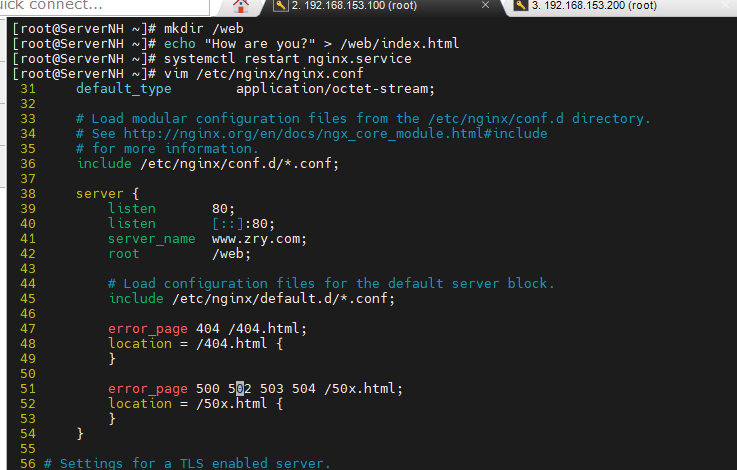Click '[::]:80;' on line 40
This screenshot has height=470, width=737.
(x=243, y=224)
